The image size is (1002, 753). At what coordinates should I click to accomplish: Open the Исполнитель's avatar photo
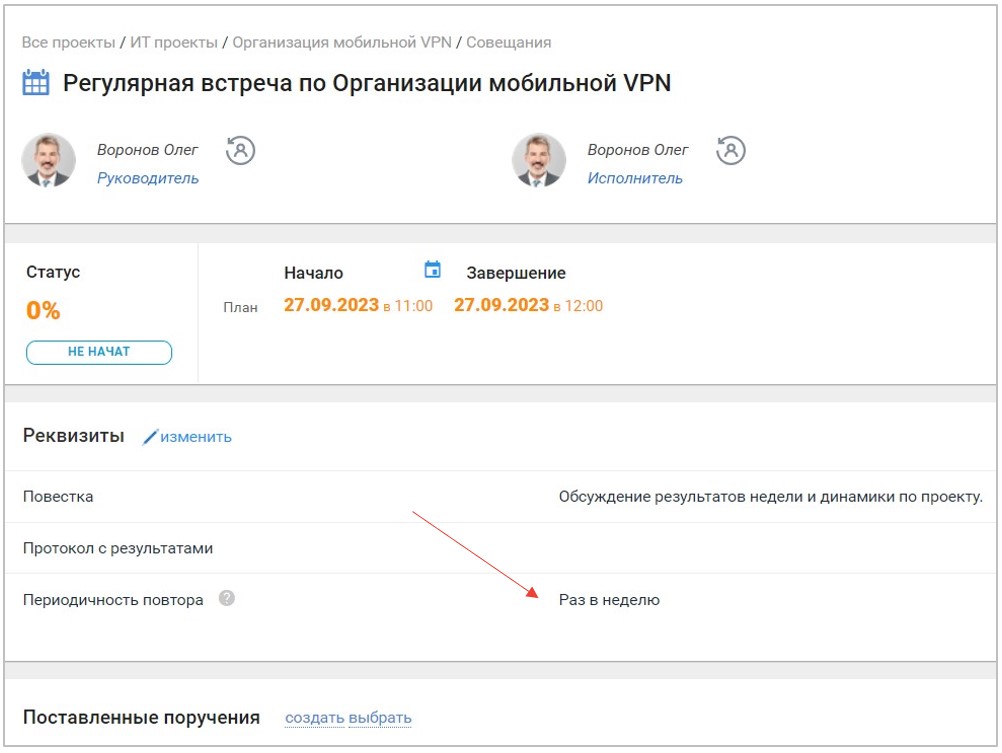click(x=538, y=160)
